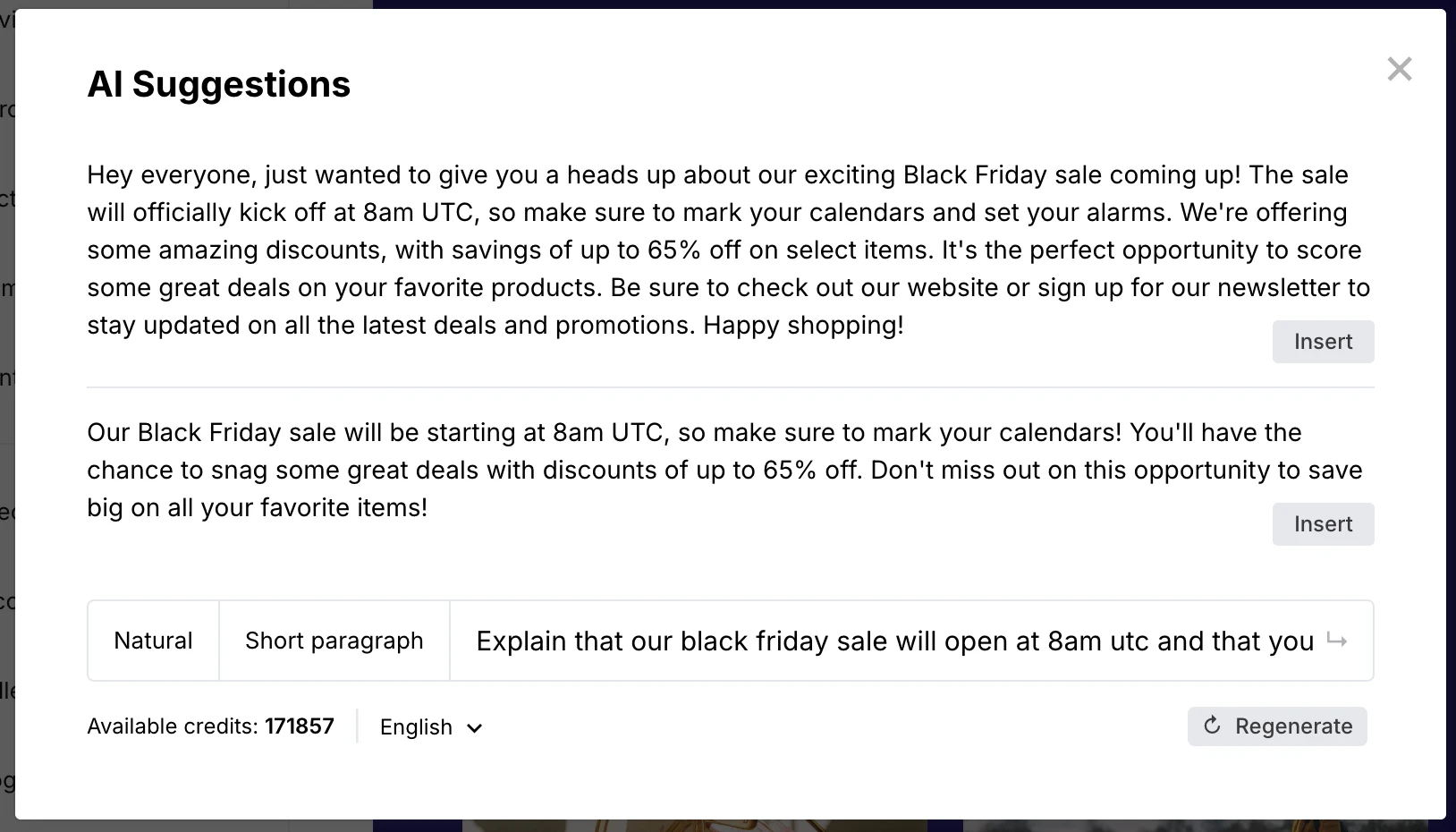Click the 171857 credits number
This screenshot has width=1456, height=832.
(300, 726)
